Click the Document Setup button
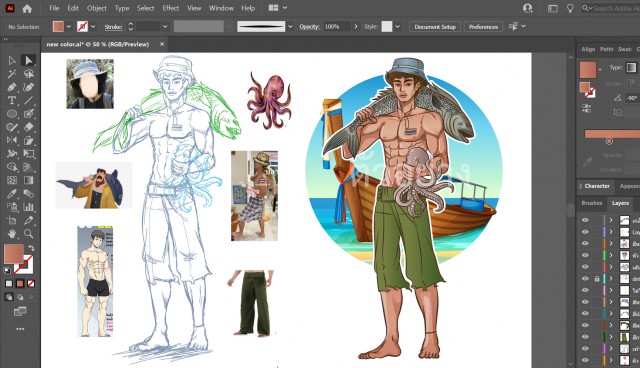Viewport: 640px width, 368px height. click(x=435, y=27)
